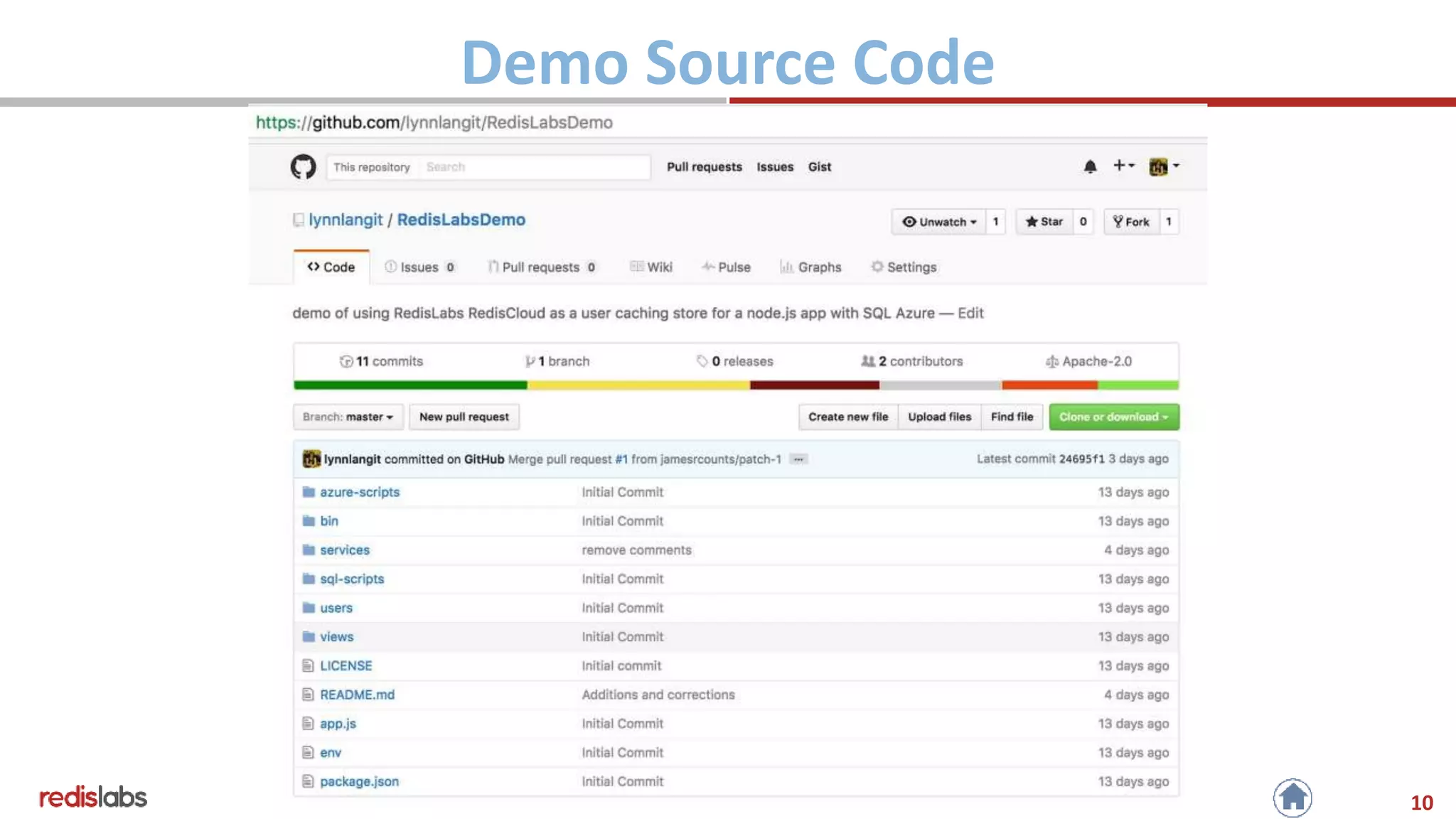The height and width of the screenshot is (819, 1456).
Task: Open the Apache-2.0 license link
Action: [x=1088, y=362]
